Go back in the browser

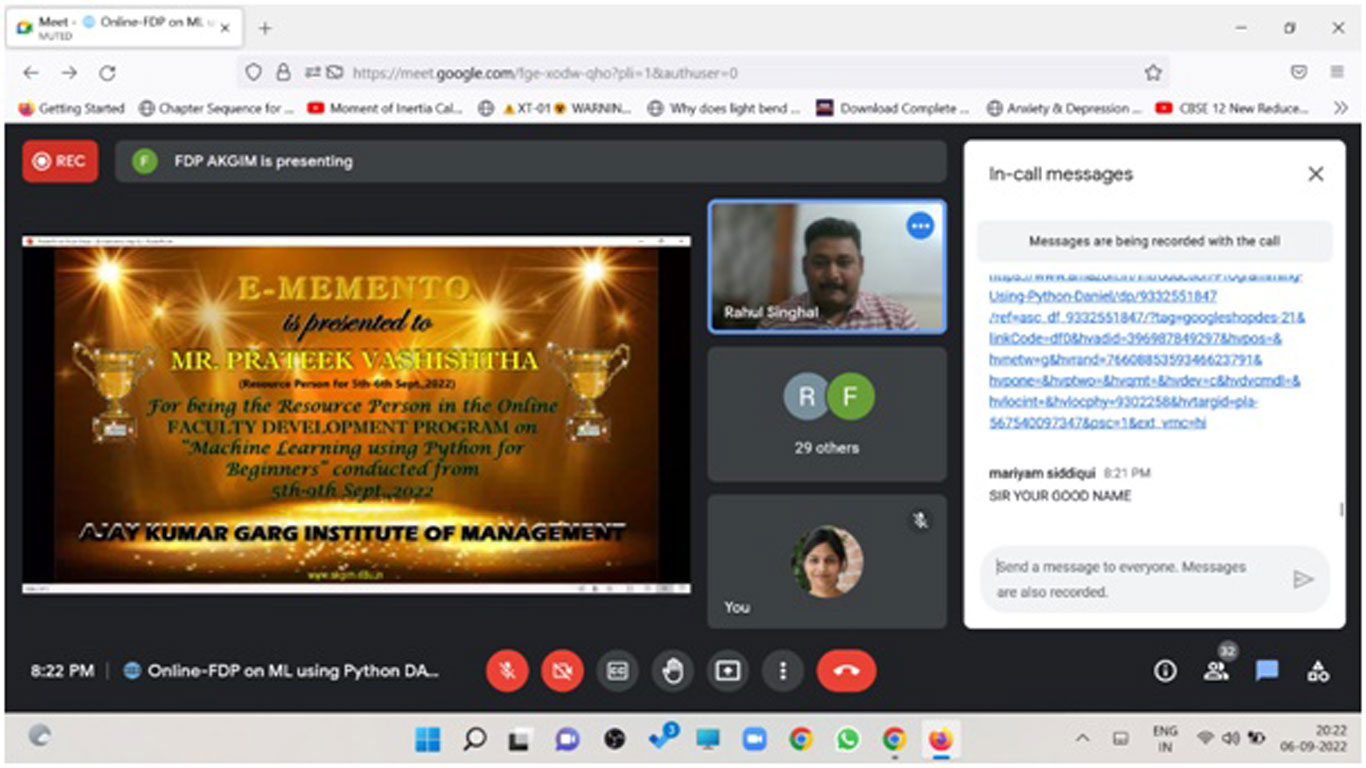(x=30, y=72)
